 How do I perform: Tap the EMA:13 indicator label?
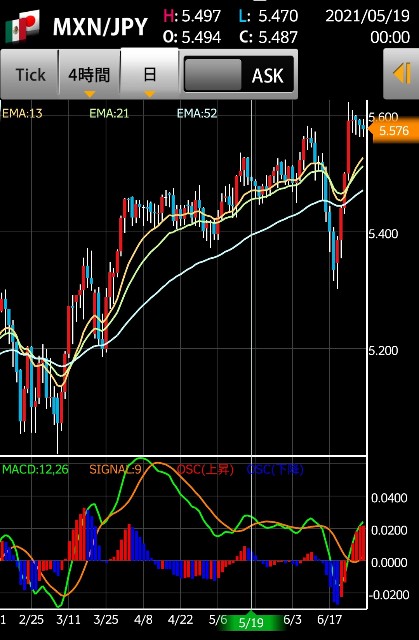click(x=22, y=113)
